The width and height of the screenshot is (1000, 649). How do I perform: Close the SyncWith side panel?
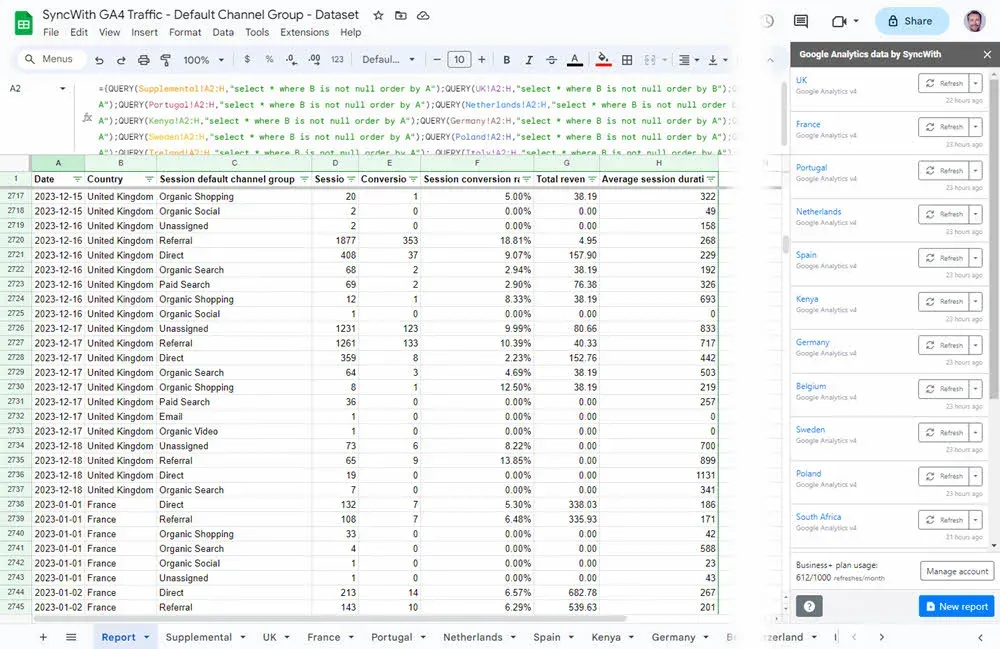[987, 54]
